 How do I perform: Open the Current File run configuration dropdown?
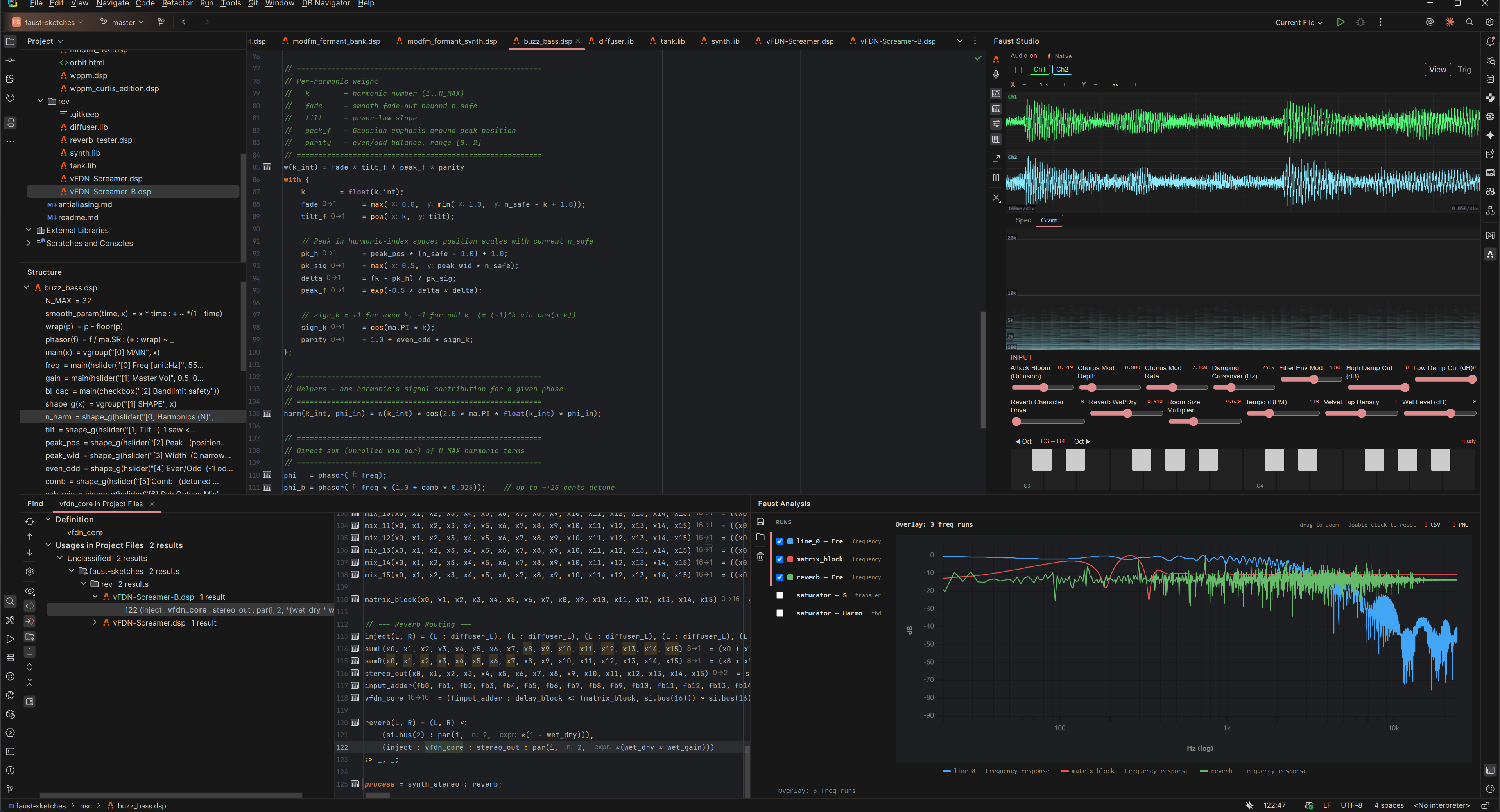point(1299,23)
